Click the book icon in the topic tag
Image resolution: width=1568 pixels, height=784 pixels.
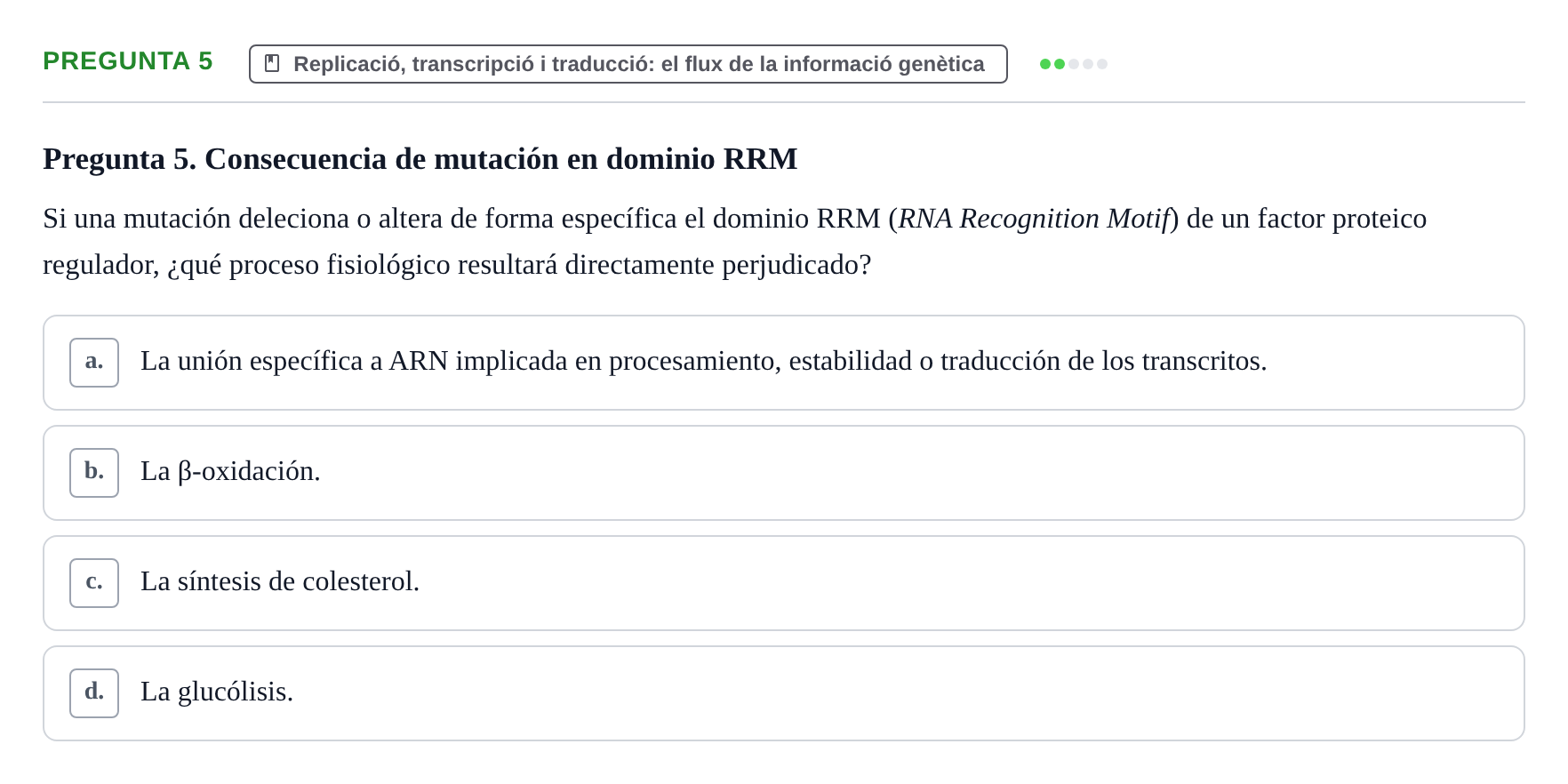point(272,64)
